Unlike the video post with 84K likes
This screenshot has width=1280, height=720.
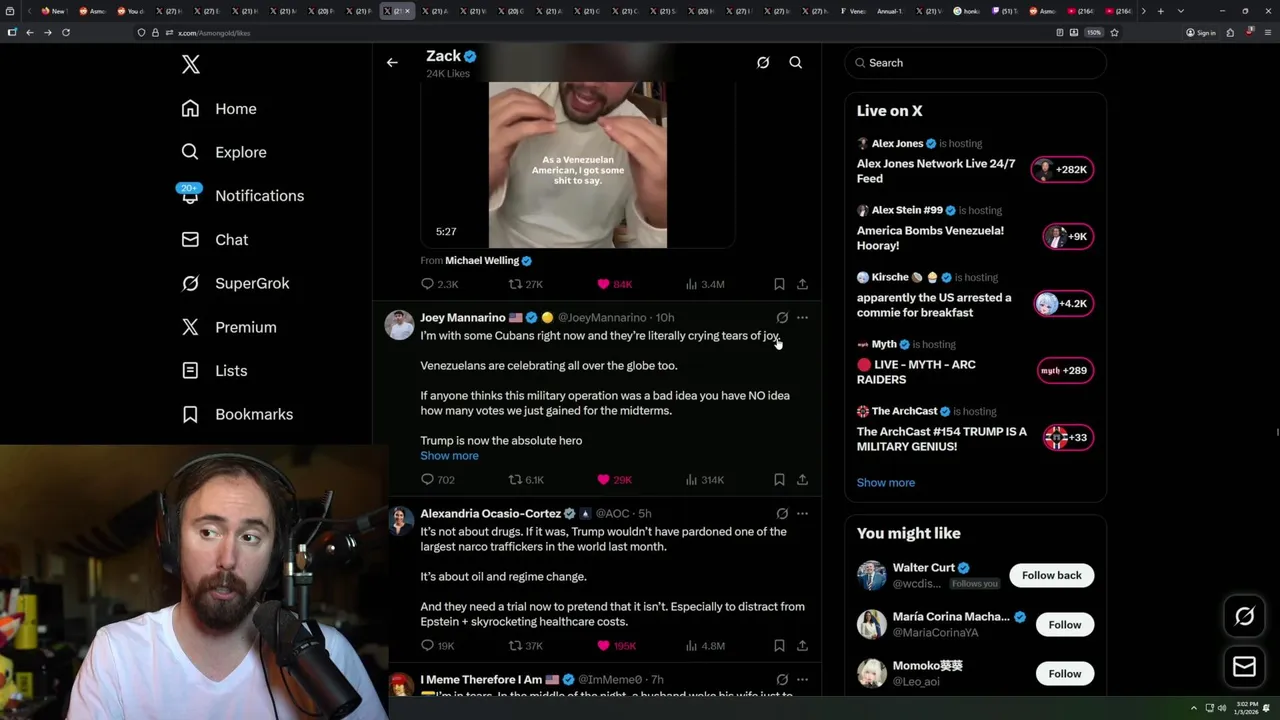click(x=614, y=284)
